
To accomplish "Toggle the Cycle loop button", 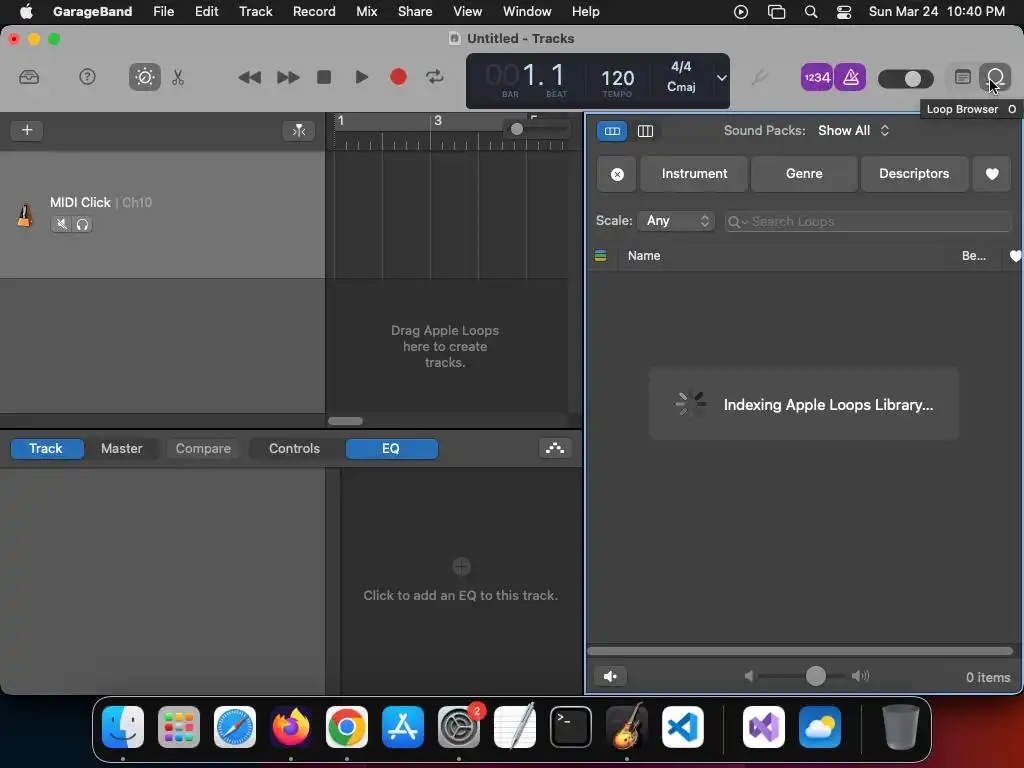I will pos(434,77).
